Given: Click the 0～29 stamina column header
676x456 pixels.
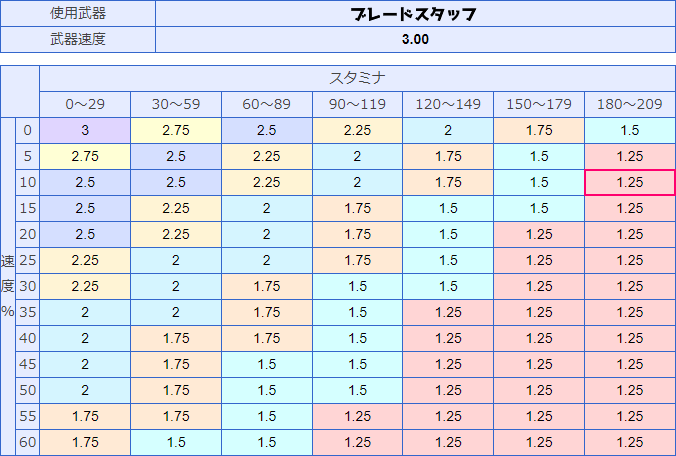Looking at the screenshot, I should coord(85,104).
